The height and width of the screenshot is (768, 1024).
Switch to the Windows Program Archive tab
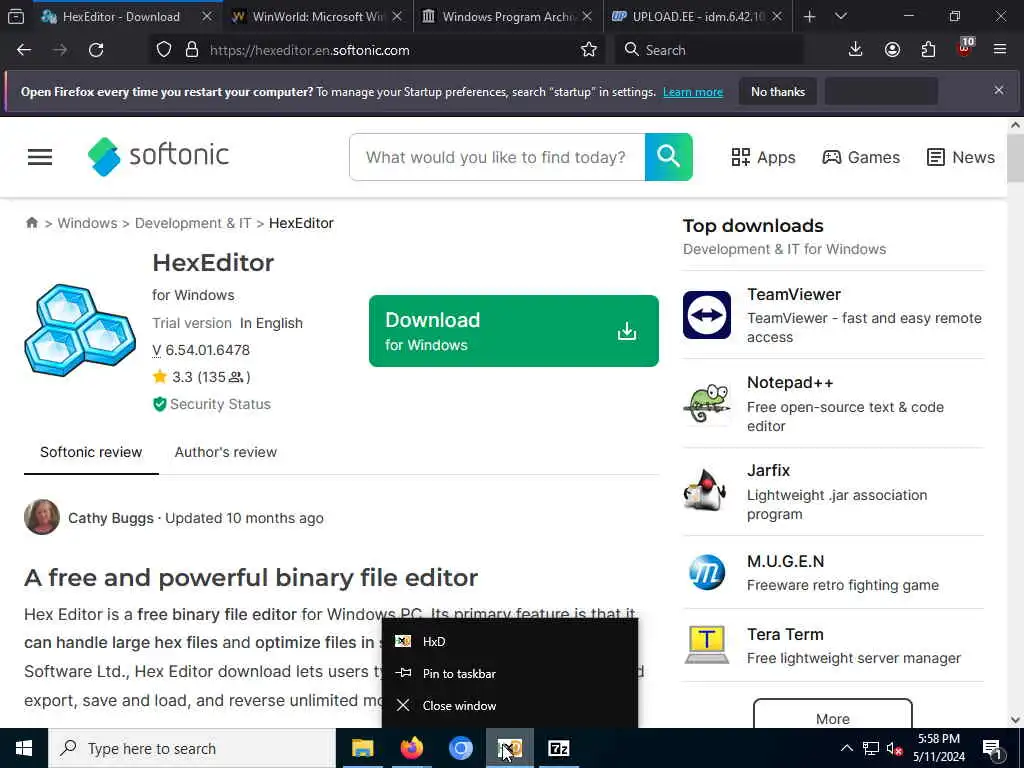507,16
